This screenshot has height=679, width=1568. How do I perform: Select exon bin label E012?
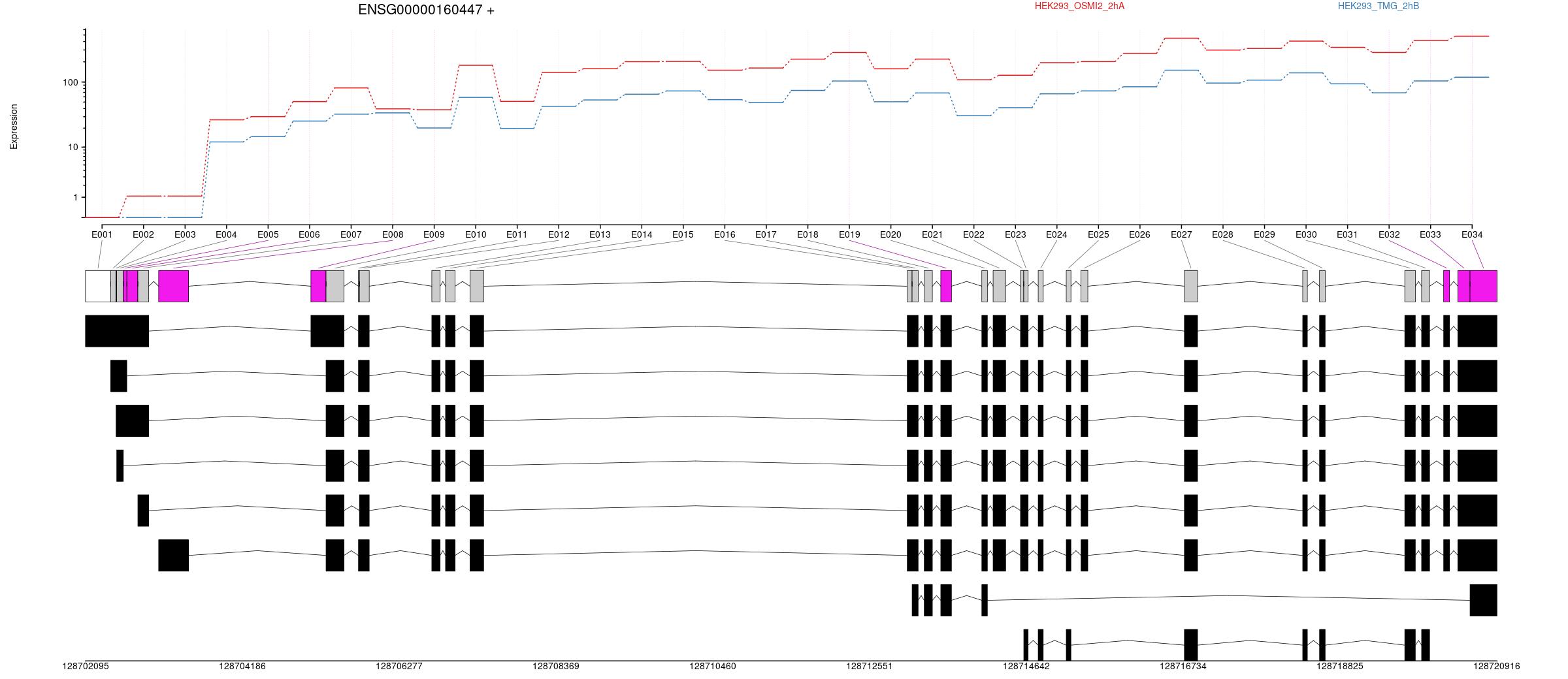tap(559, 234)
